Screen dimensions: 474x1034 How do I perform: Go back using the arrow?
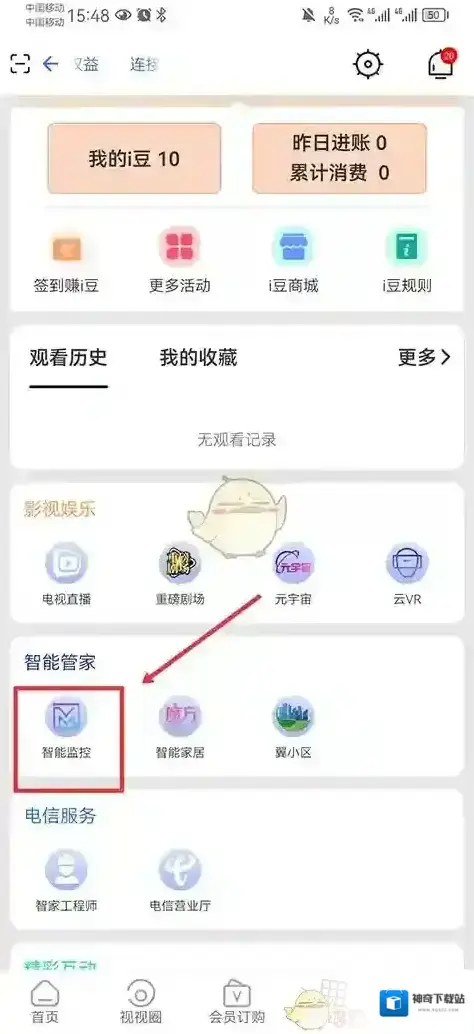click(x=51, y=63)
